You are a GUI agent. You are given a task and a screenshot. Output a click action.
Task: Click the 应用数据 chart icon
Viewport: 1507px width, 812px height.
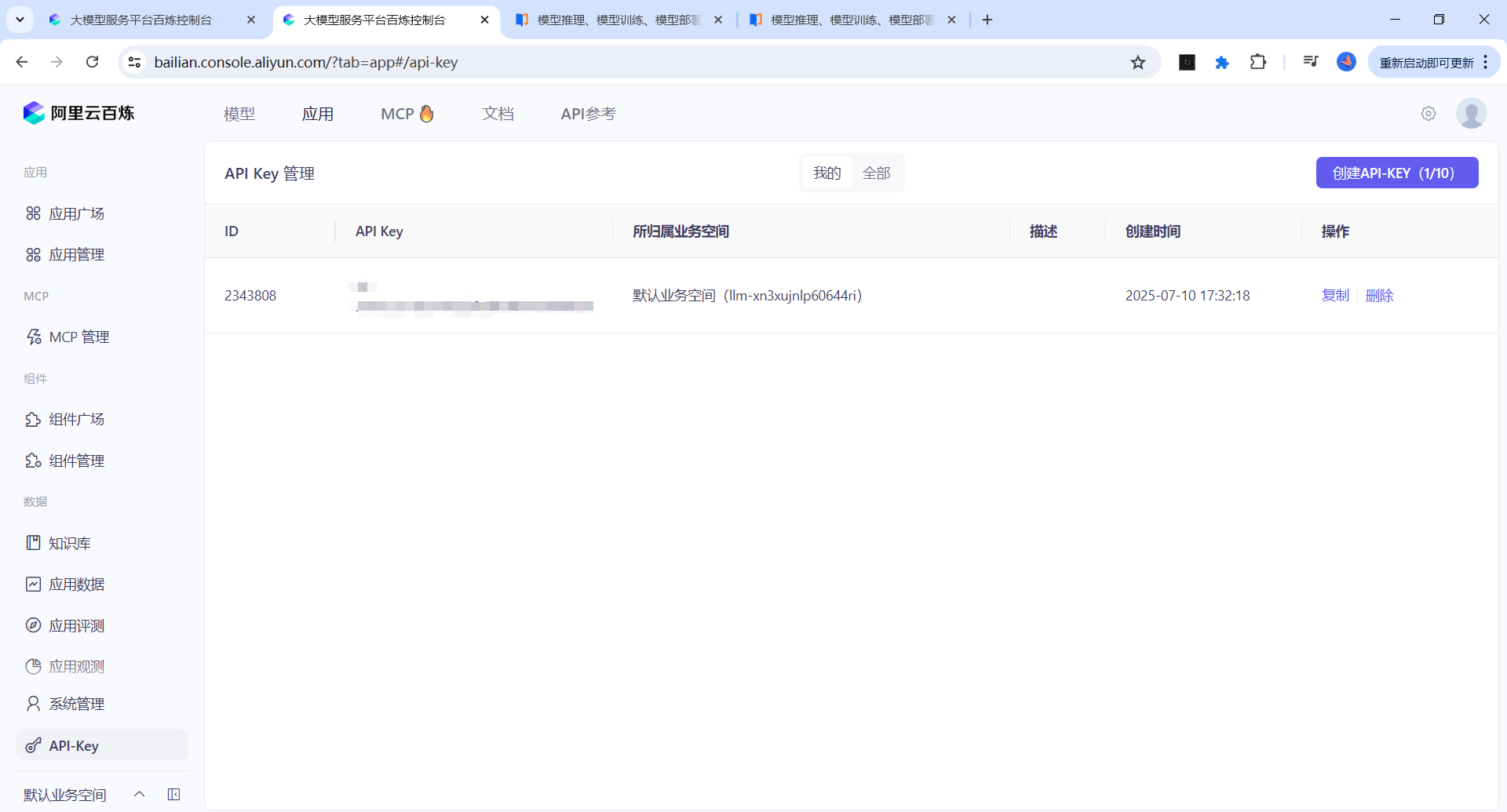(x=33, y=584)
